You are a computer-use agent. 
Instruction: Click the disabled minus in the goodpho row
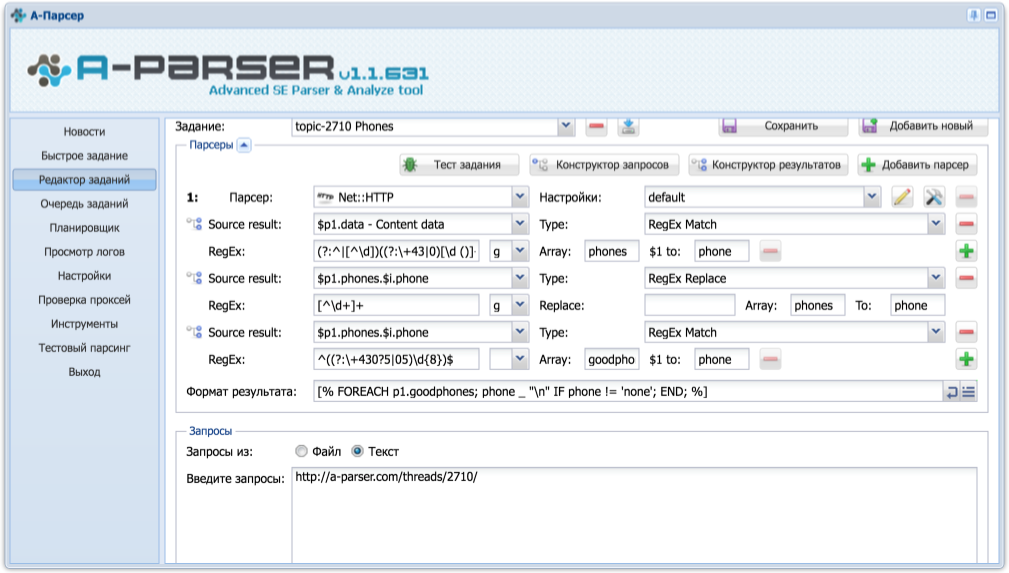pos(770,359)
